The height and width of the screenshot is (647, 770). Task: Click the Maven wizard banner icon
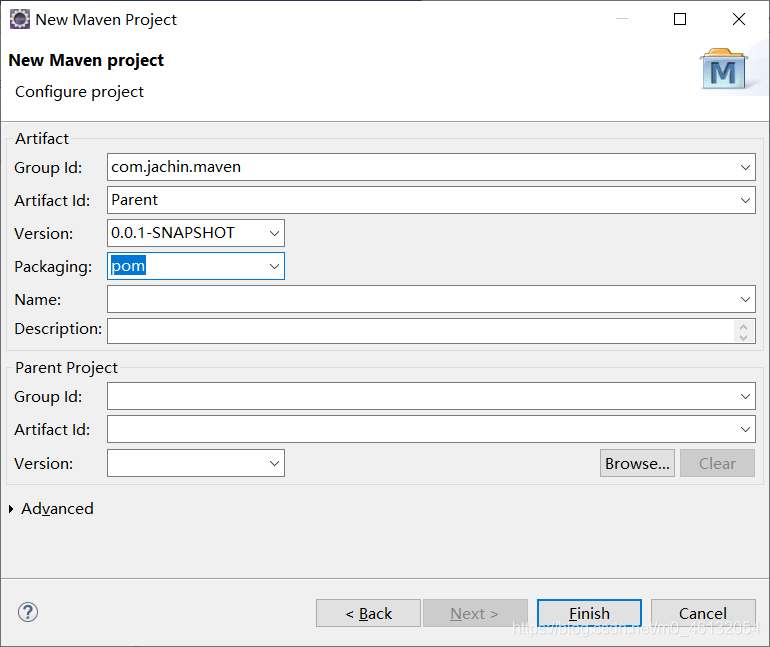pos(724,70)
